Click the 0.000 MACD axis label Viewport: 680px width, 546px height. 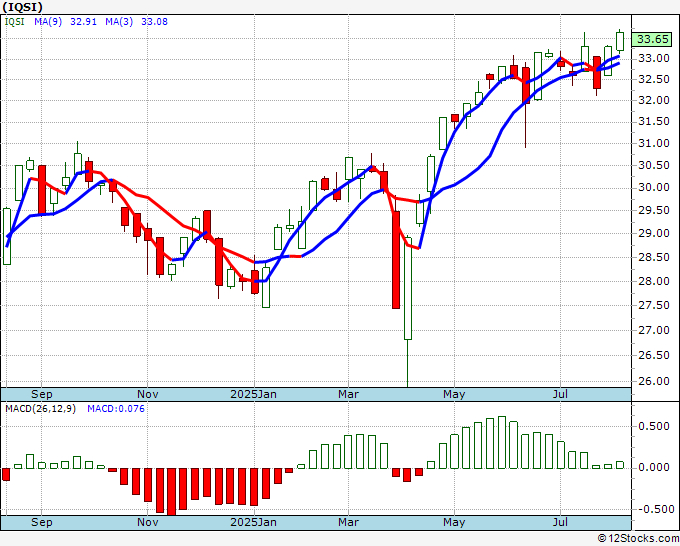click(x=654, y=468)
